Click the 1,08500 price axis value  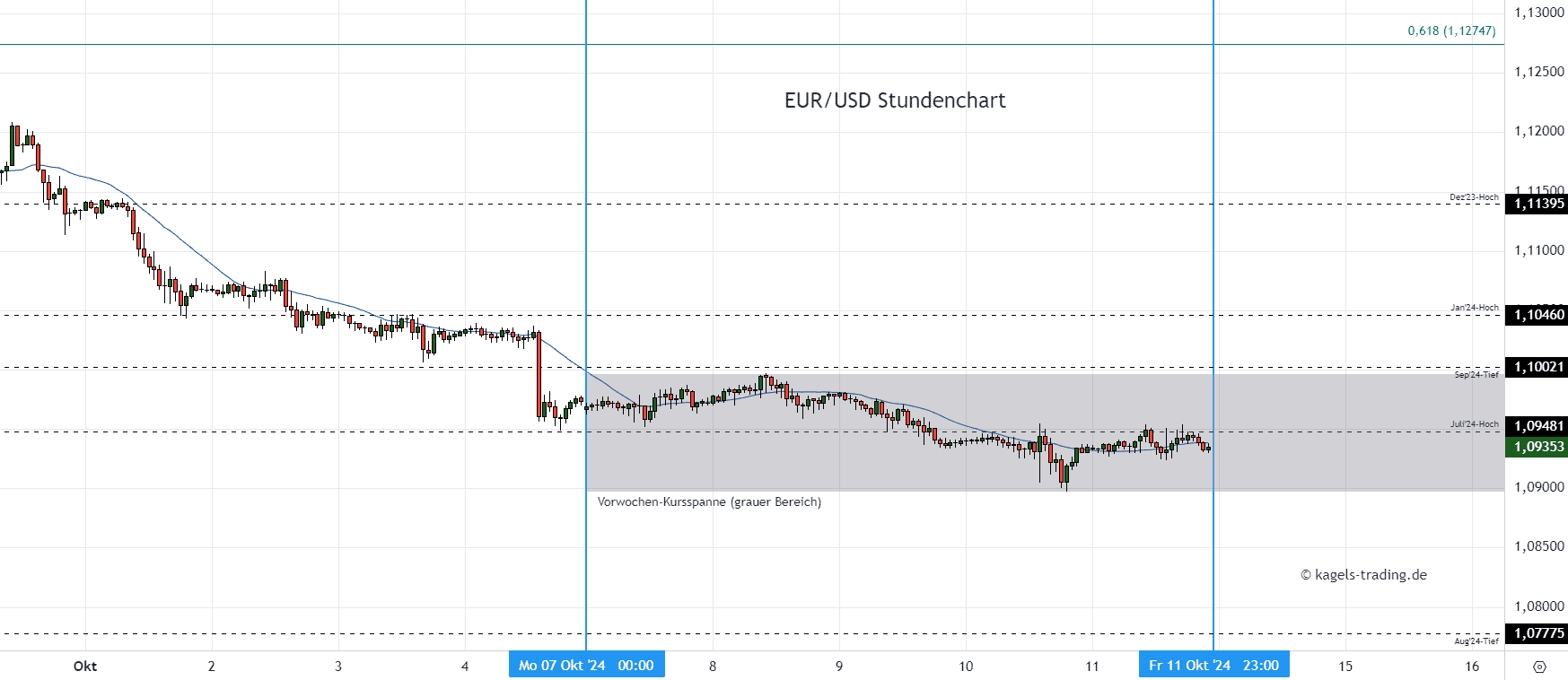click(x=1539, y=546)
